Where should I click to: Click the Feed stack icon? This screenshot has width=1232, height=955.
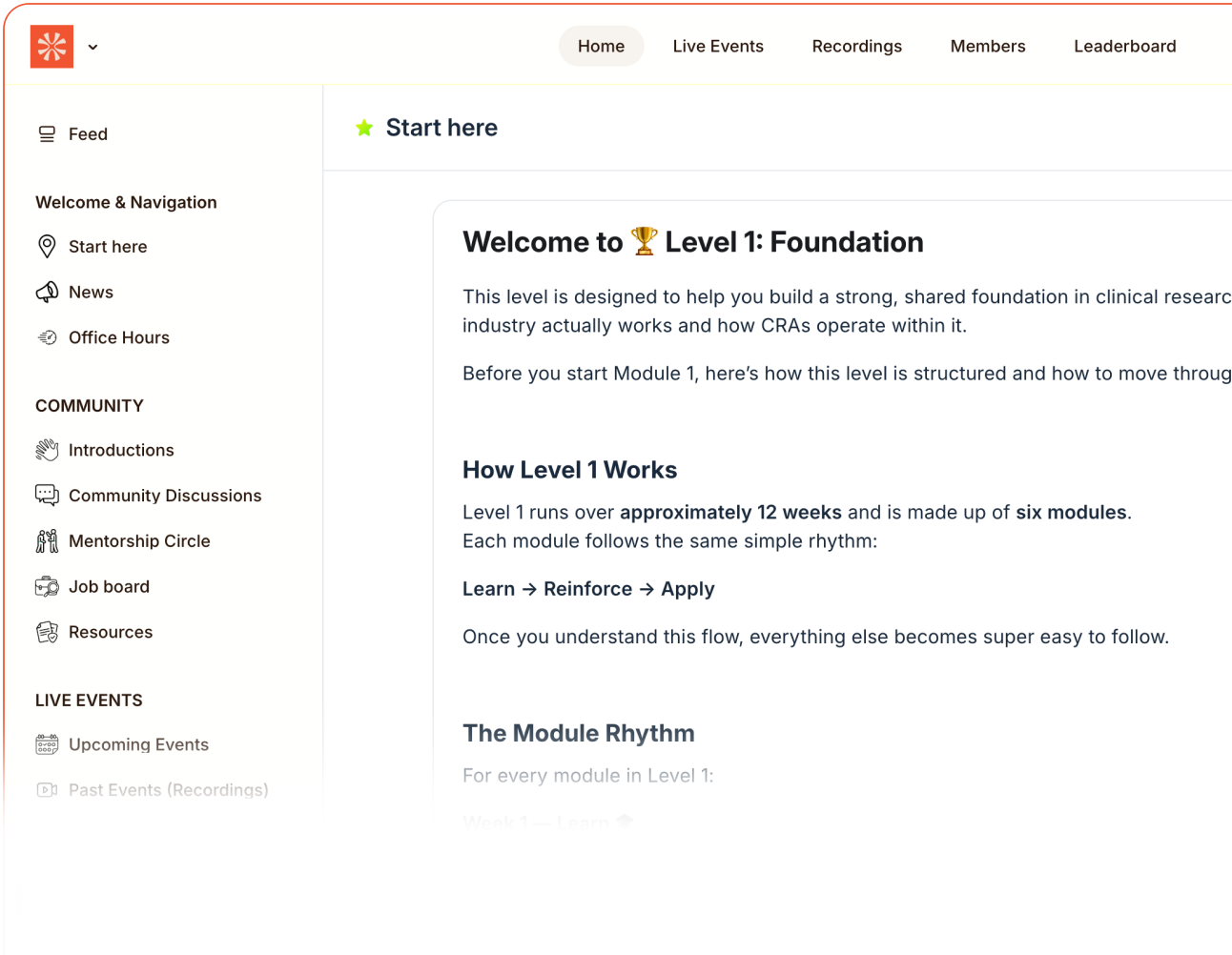click(47, 134)
